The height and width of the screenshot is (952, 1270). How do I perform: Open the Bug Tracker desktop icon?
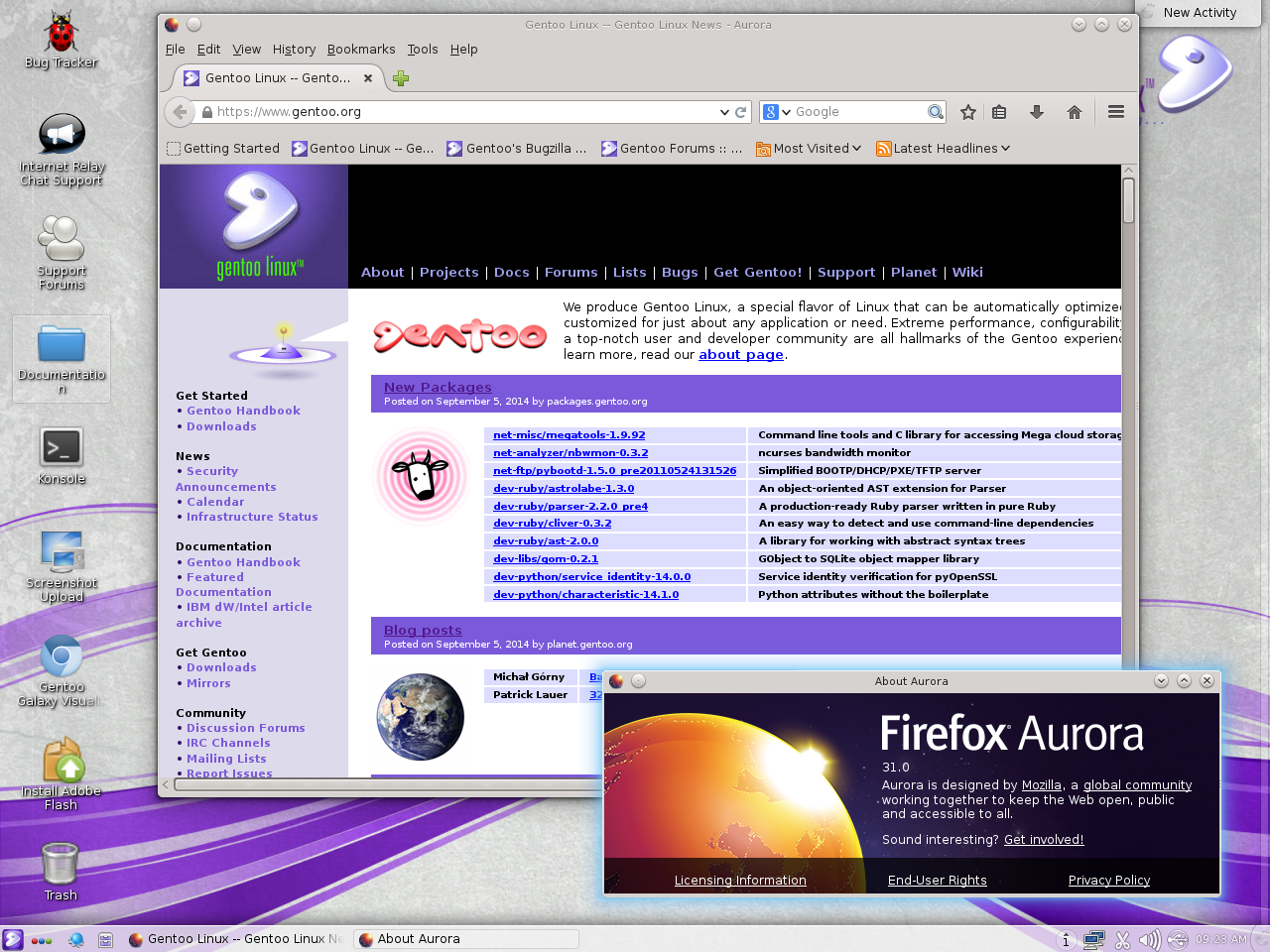[x=61, y=40]
